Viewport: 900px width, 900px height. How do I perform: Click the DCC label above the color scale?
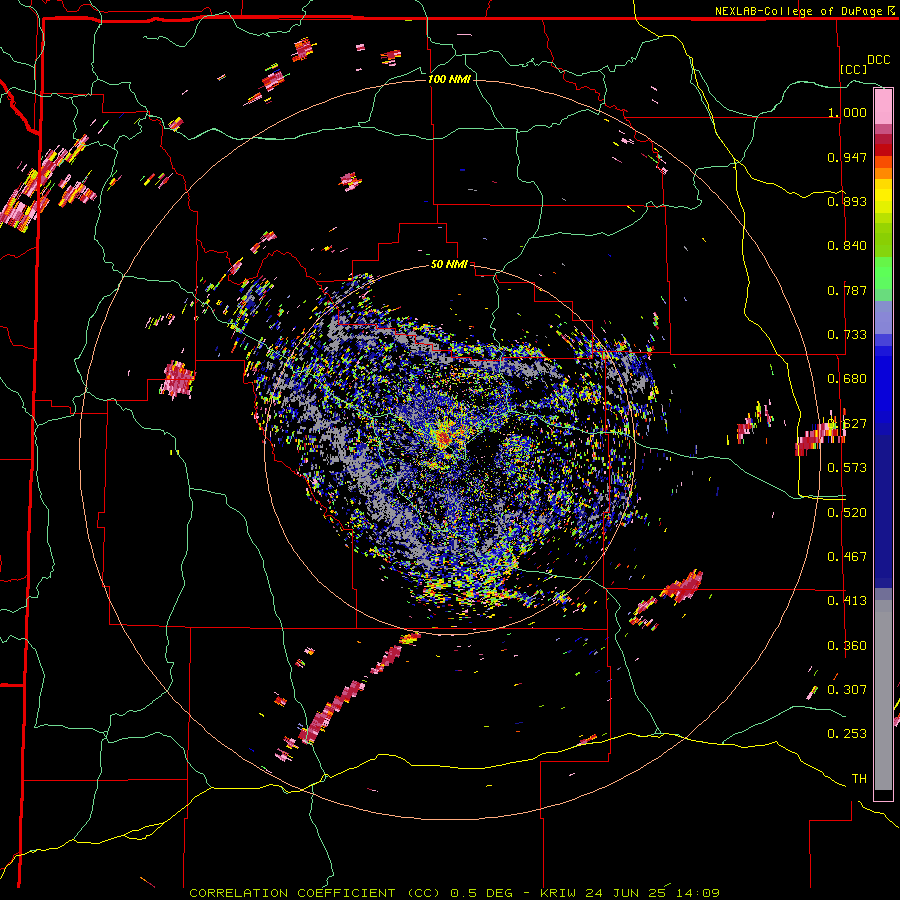pyautogui.click(x=879, y=60)
